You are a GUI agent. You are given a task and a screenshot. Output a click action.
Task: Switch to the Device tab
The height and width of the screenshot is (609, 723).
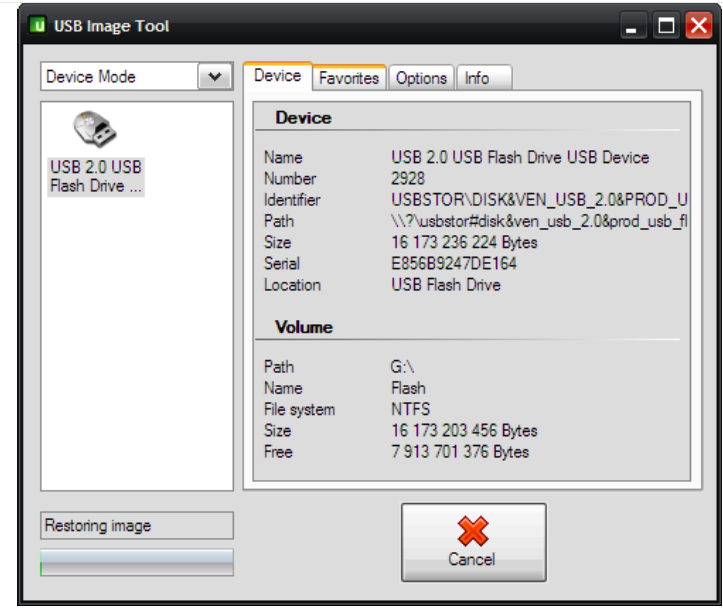coord(277,76)
